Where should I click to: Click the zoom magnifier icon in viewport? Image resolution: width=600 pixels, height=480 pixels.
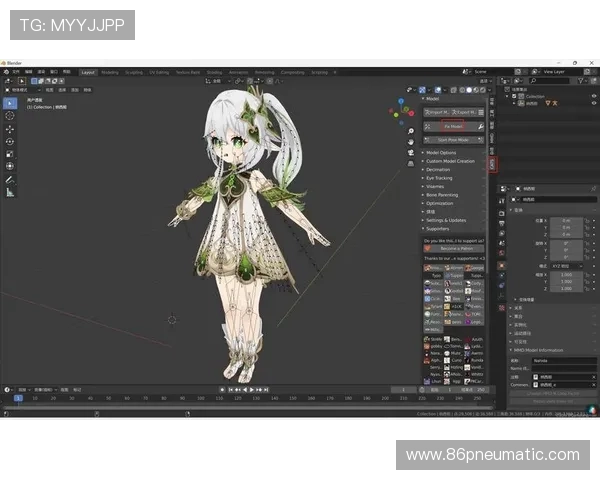pyautogui.click(x=411, y=133)
